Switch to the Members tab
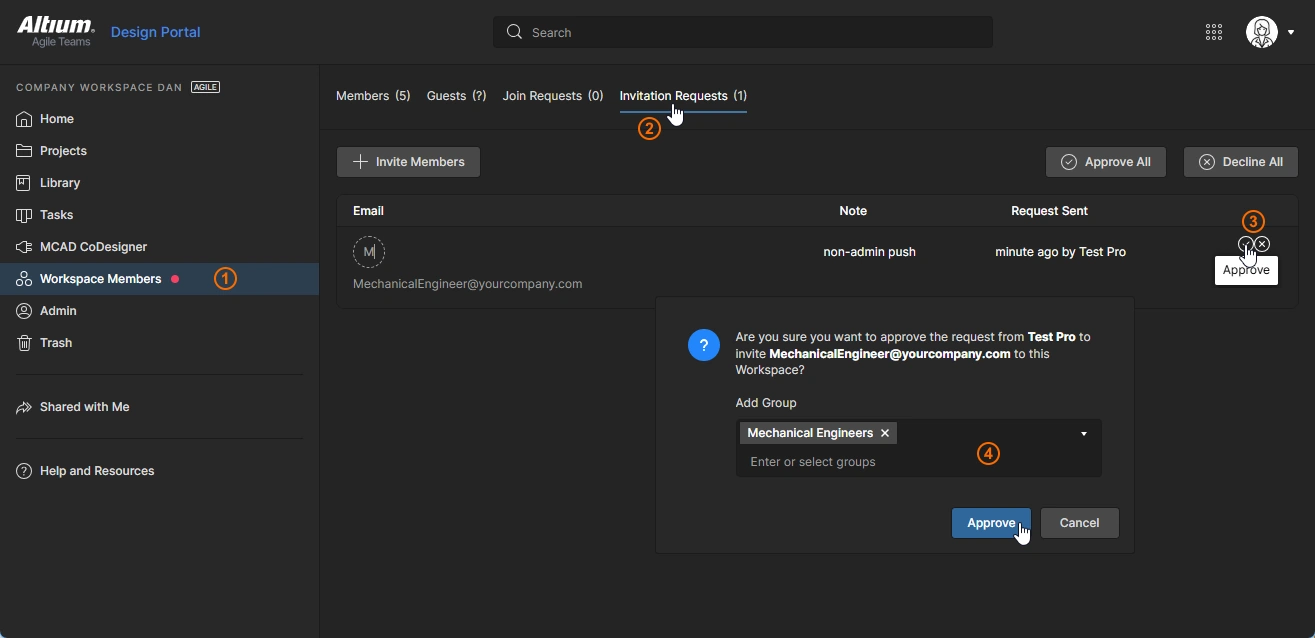The image size is (1315, 638). coord(372,96)
